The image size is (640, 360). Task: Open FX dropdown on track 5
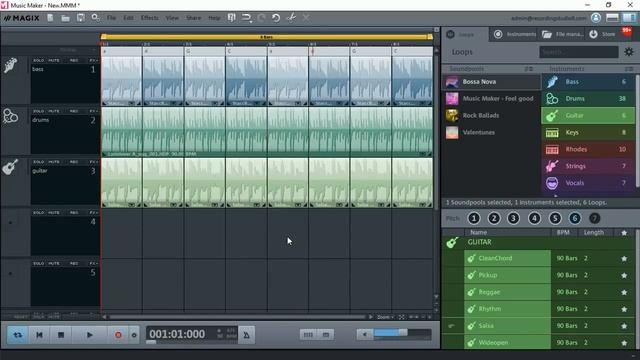[x=93, y=264]
